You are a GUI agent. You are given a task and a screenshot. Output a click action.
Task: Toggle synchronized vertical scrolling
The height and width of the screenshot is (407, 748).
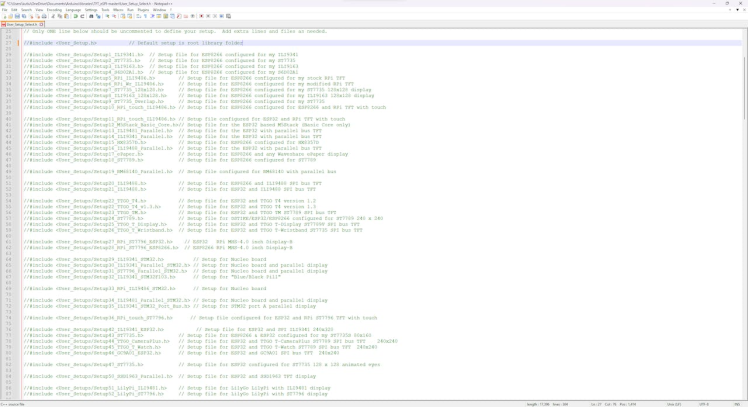click(x=123, y=16)
